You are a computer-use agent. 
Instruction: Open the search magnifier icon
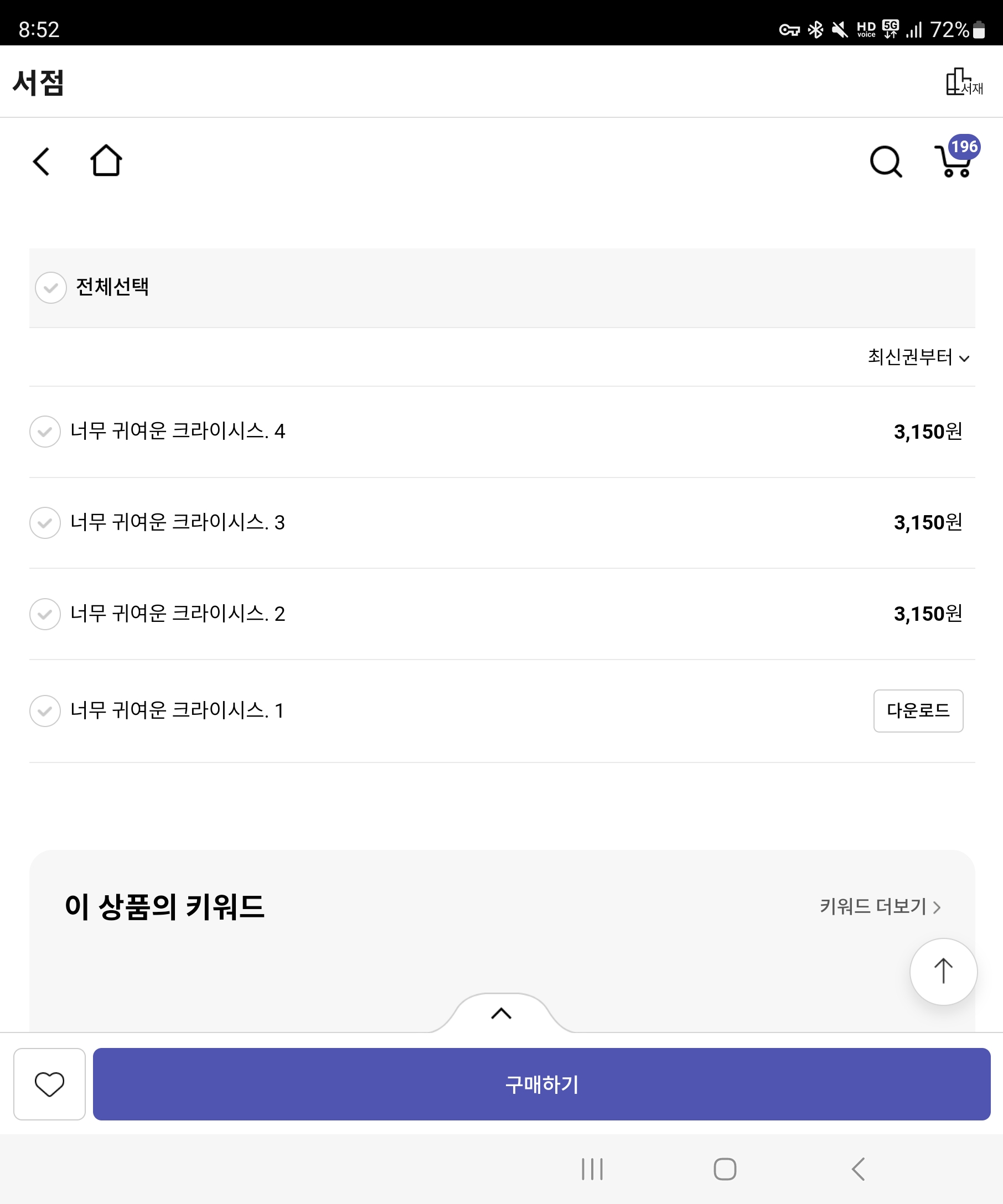(886, 162)
